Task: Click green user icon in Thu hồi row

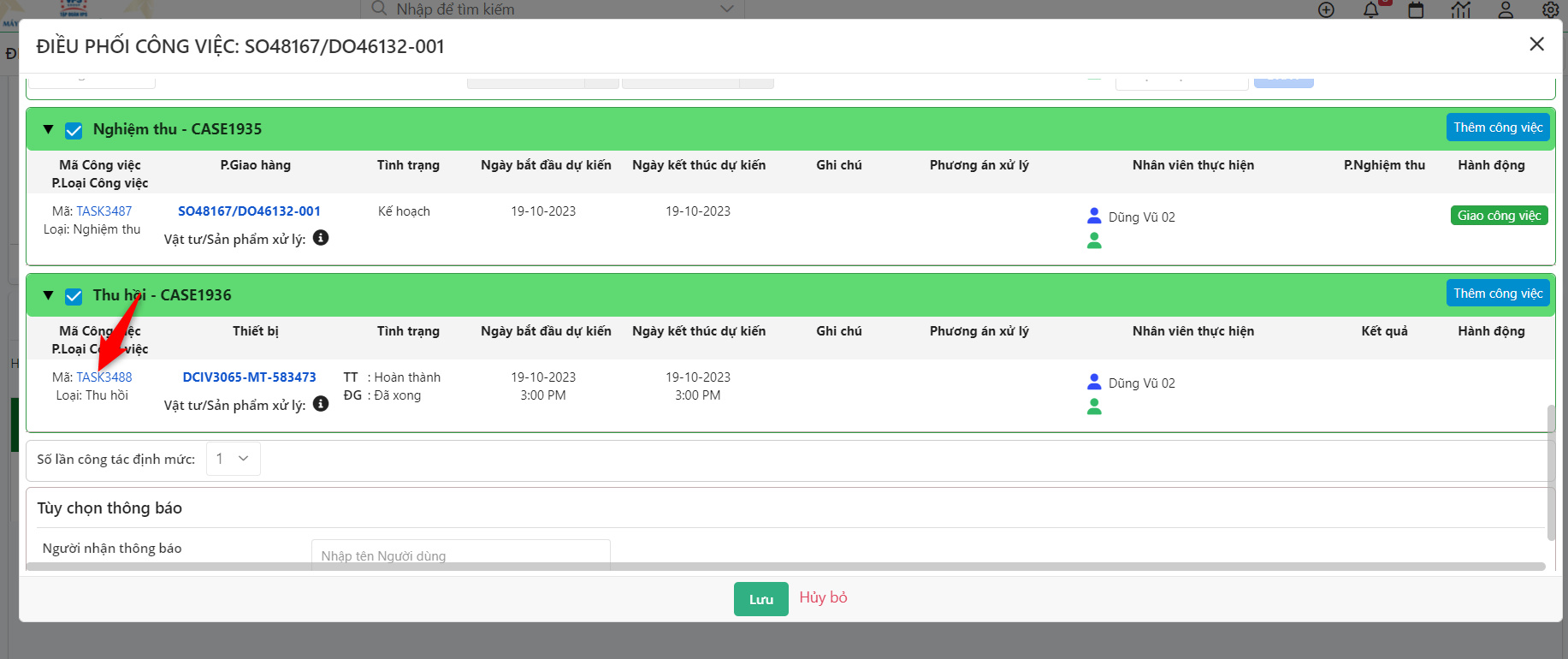Action: 1094,407
